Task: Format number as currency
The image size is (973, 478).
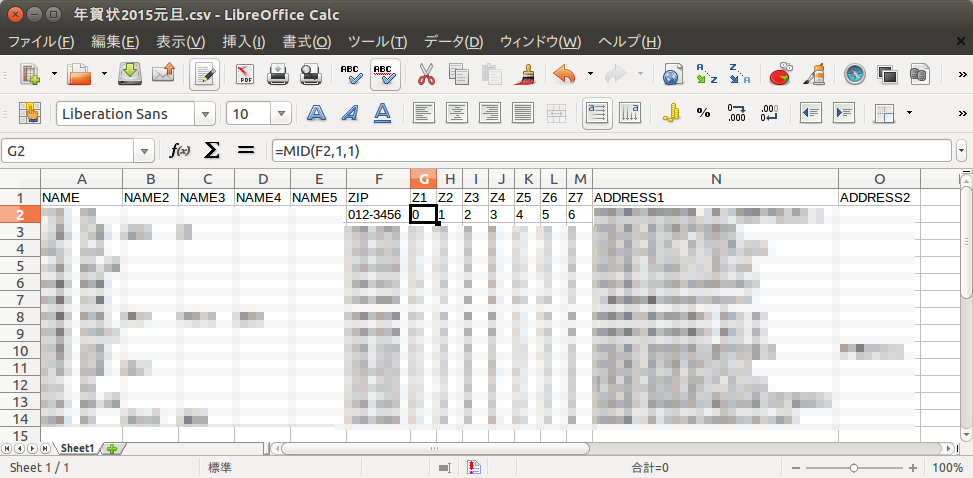Action: click(x=671, y=113)
